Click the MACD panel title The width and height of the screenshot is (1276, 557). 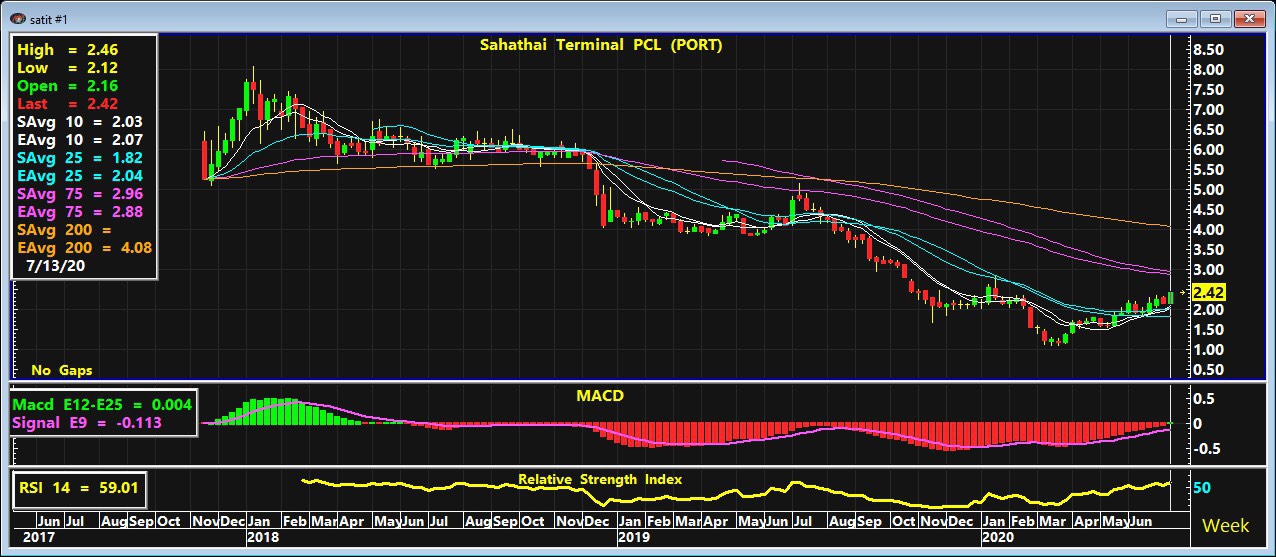[599, 396]
